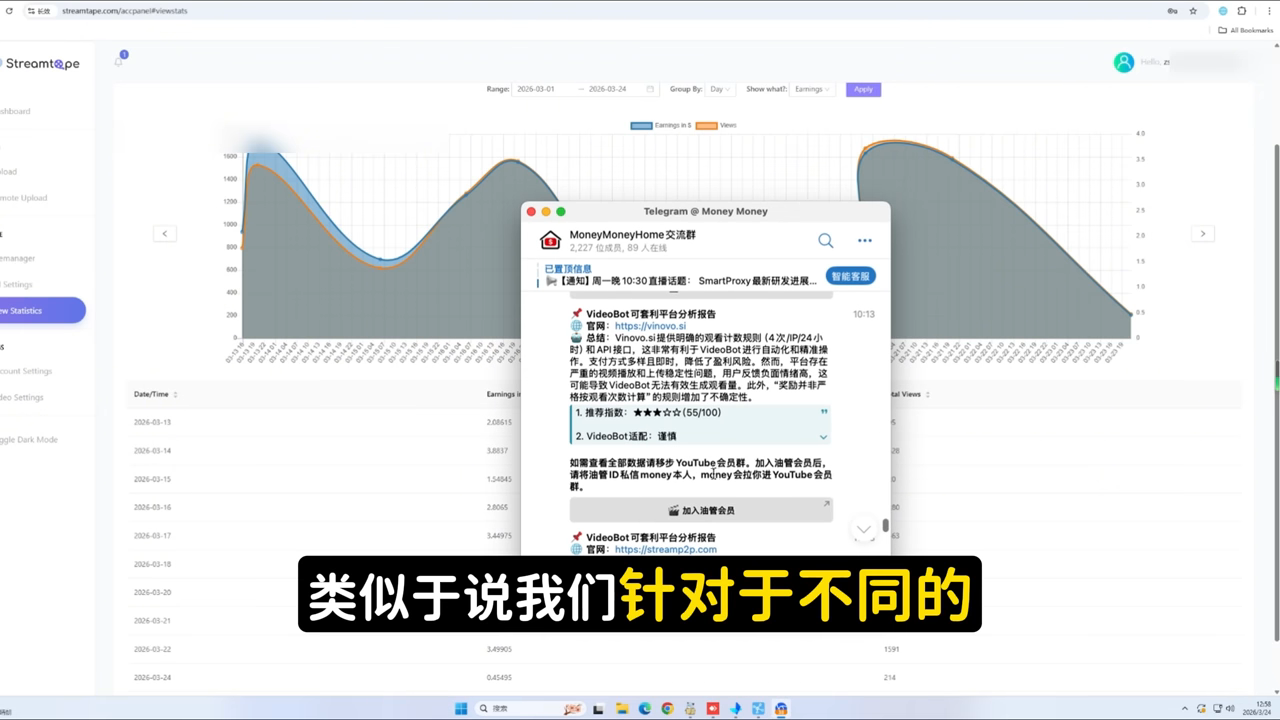Select the 2026-03-13 table row date
This screenshot has width=1280, height=720.
(x=152, y=422)
